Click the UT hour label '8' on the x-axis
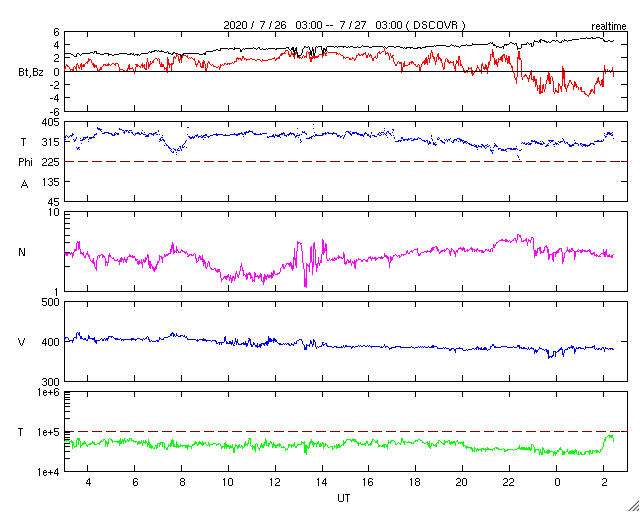Screen dimensions: 640x512 (x=182, y=482)
